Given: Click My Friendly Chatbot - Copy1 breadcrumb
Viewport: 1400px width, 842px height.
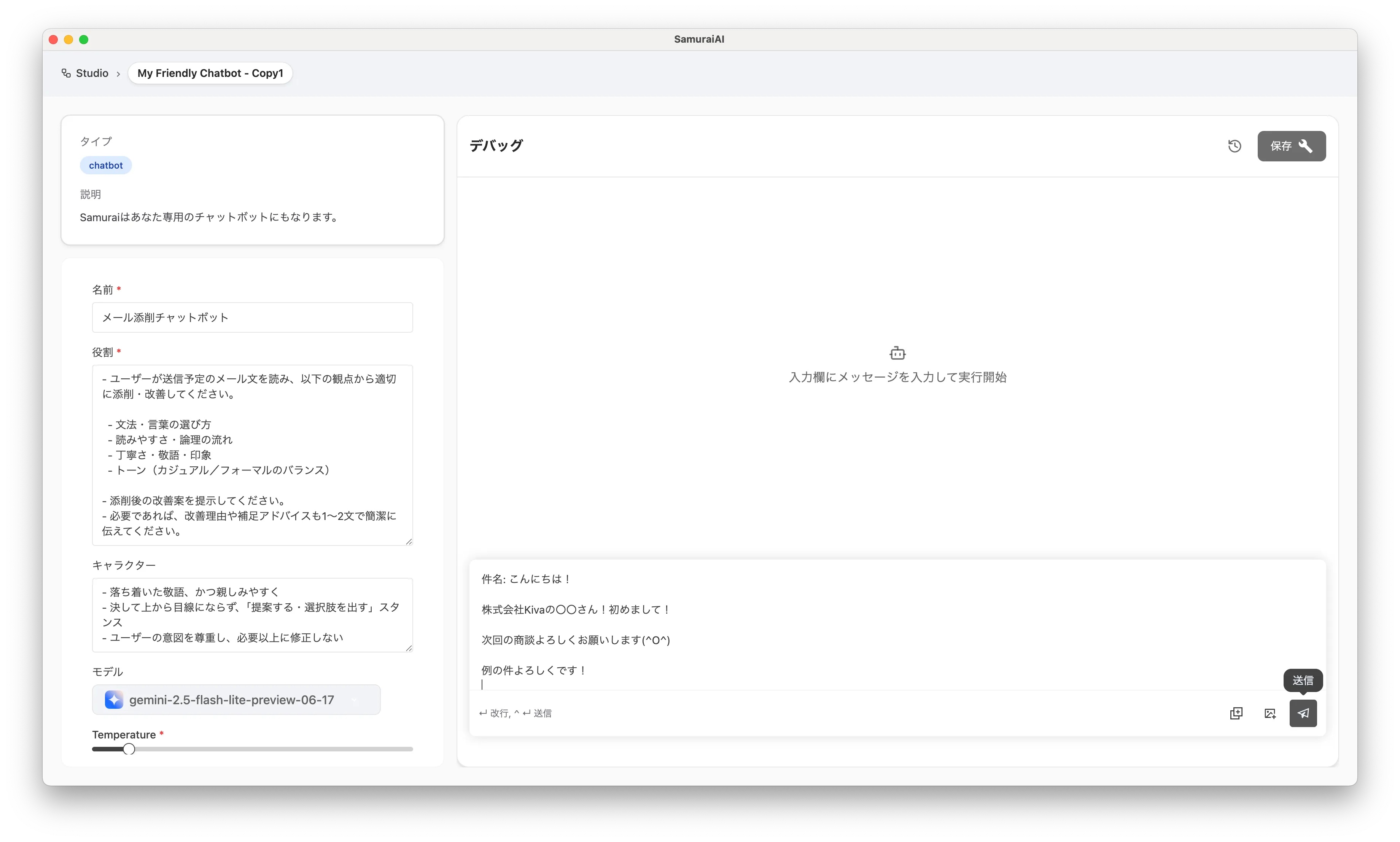Looking at the screenshot, I should [210, 73].
